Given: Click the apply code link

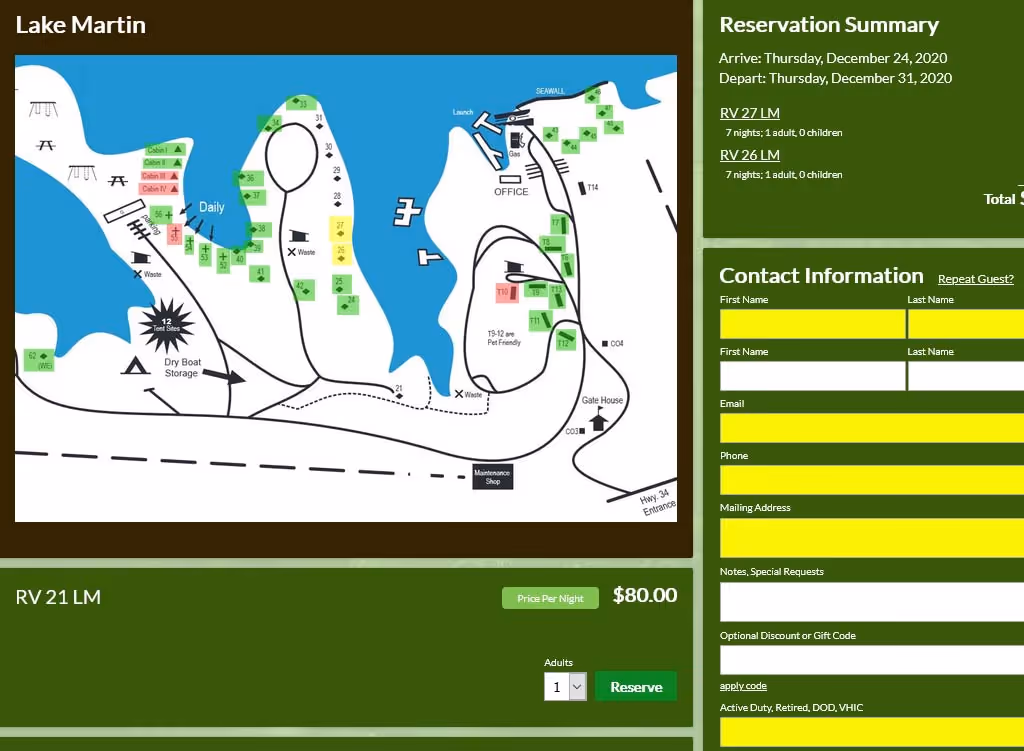Looking at the screenshot, I should (x=743, y=686).
